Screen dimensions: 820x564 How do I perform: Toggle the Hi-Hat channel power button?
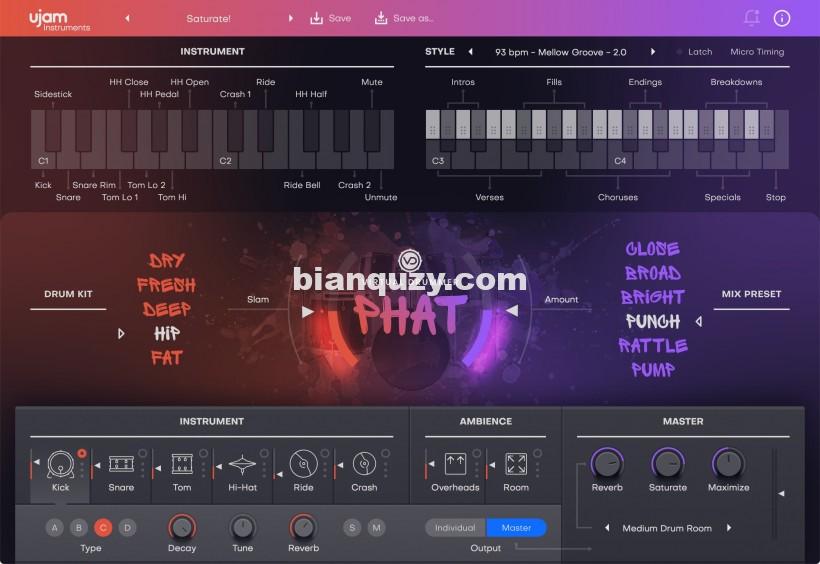point(264,454)
